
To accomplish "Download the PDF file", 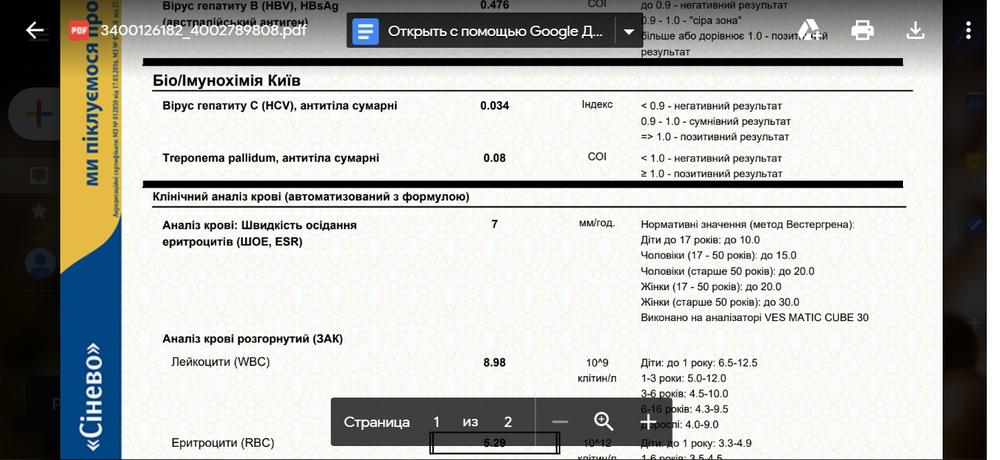I will 915,30.
